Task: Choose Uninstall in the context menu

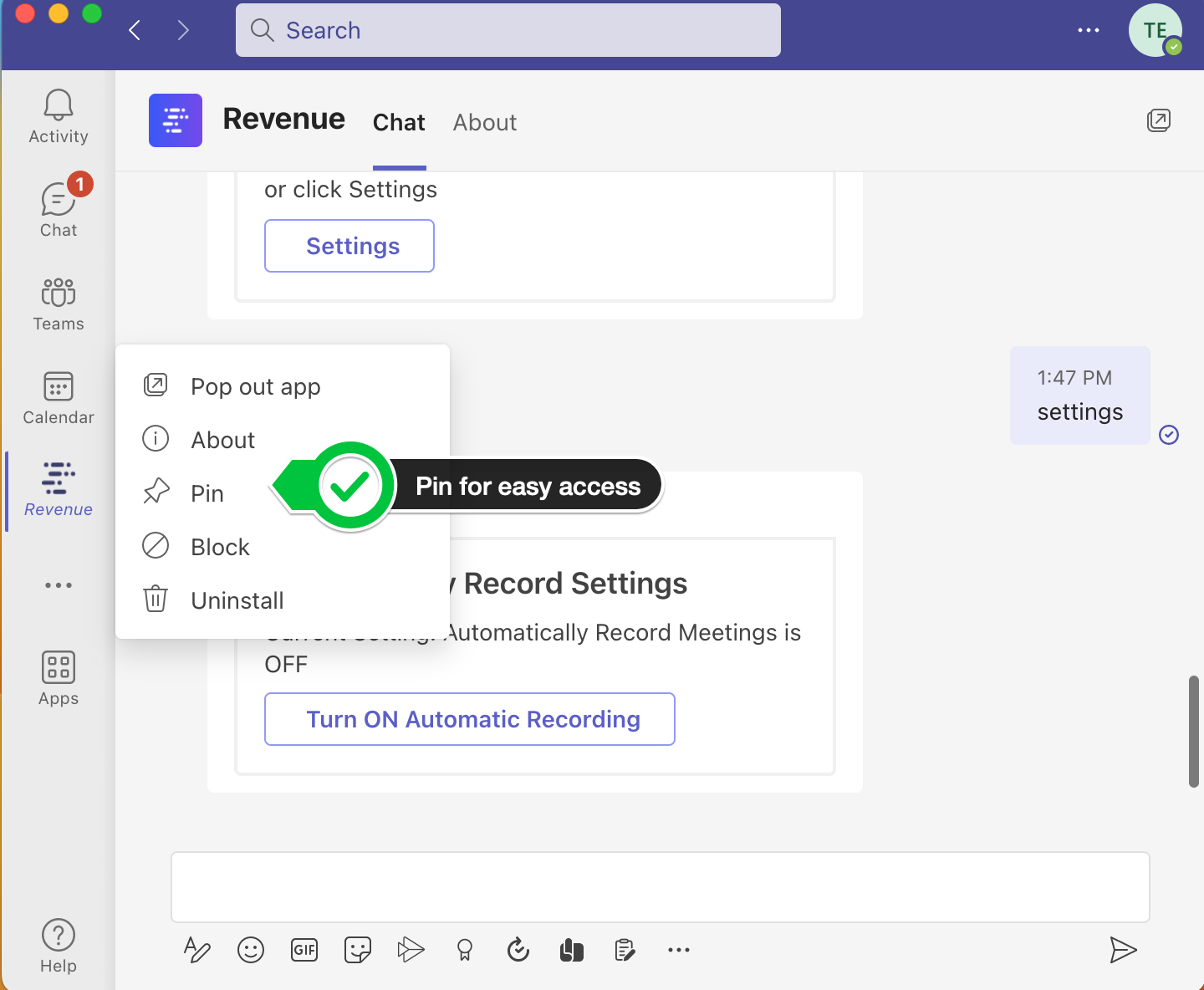Action: (237, 600)
